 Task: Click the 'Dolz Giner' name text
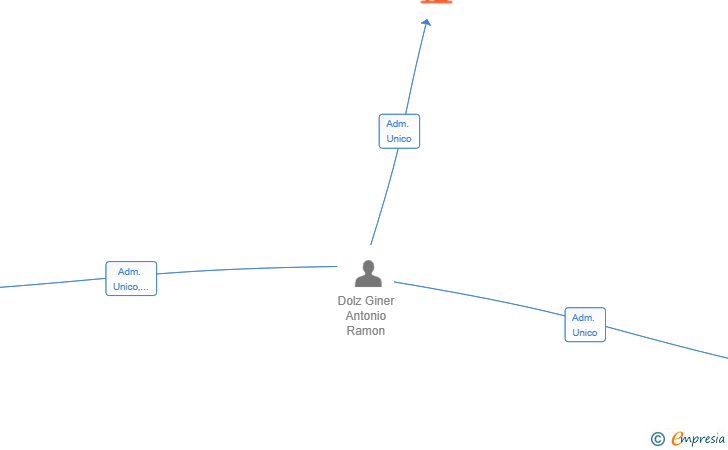[x=366, y=301]
